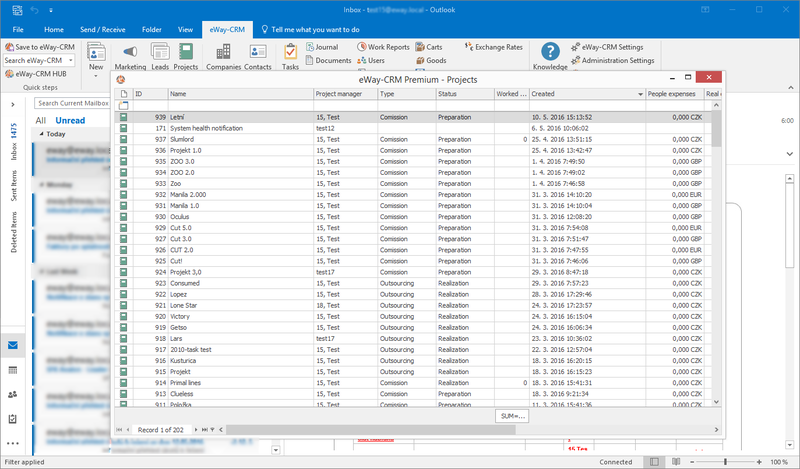This screenshot has width=800, height=469.
Task: Open the Created column filter dropdown
Action: pyautogui.click(x=640, y=94)
